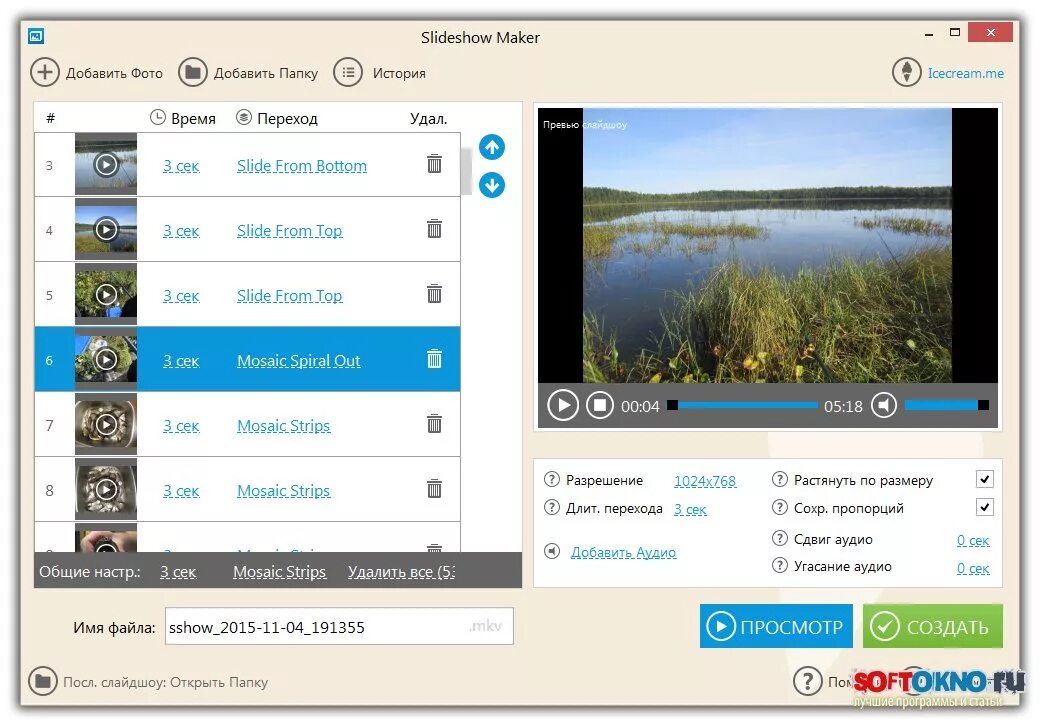Screen dimensions: 1040x726
Task: Click the preview playback progress bar
Action: (x=743, y=405)
